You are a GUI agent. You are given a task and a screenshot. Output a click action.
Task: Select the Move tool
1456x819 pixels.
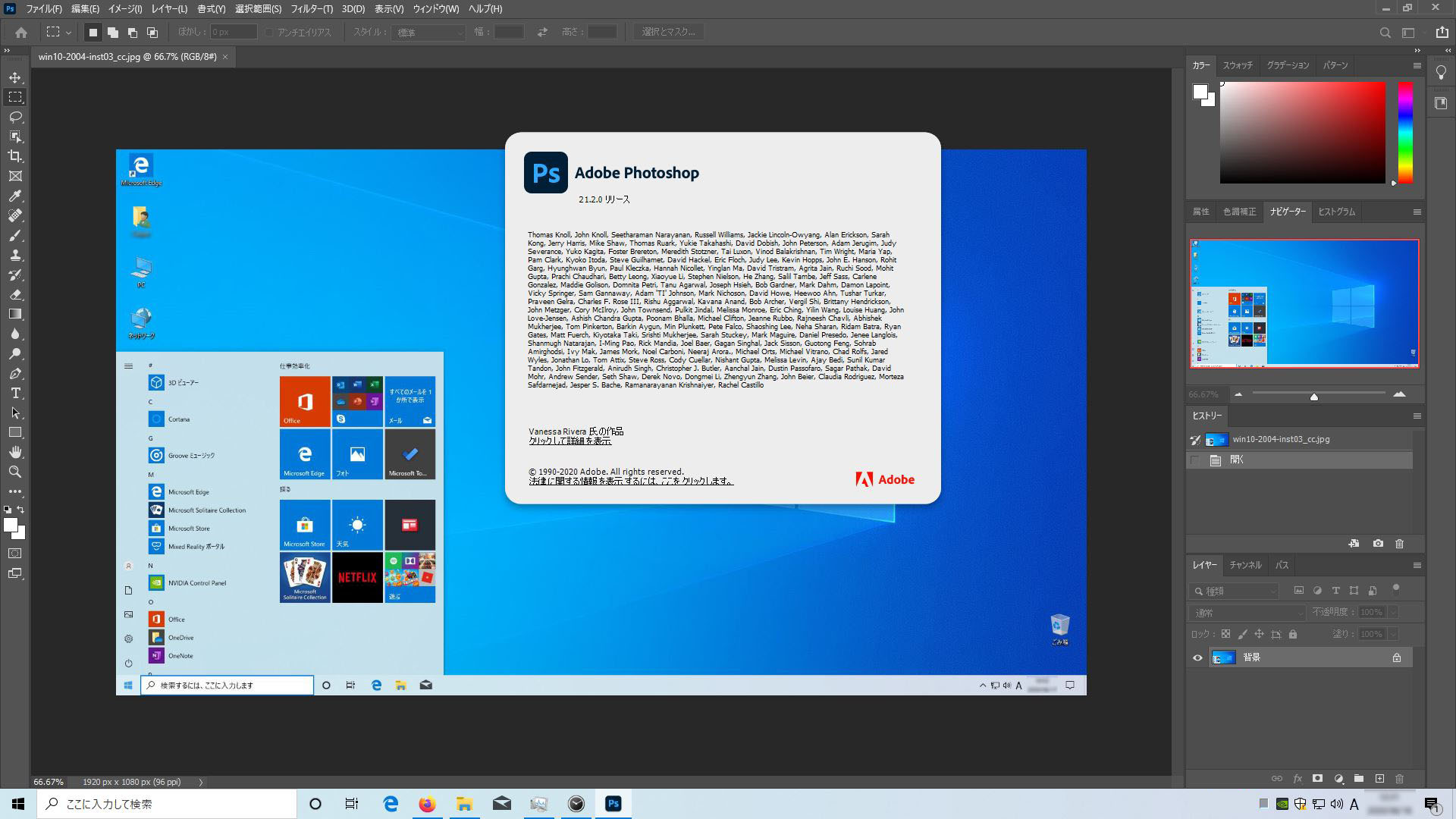point(15,77)
